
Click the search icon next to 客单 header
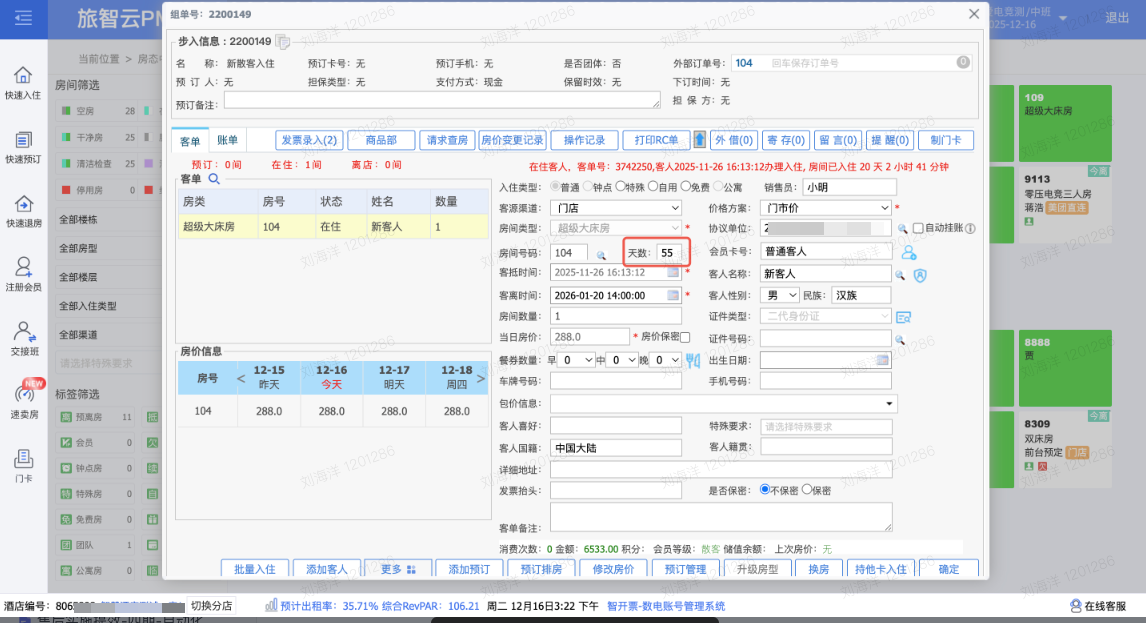point(213,179)
